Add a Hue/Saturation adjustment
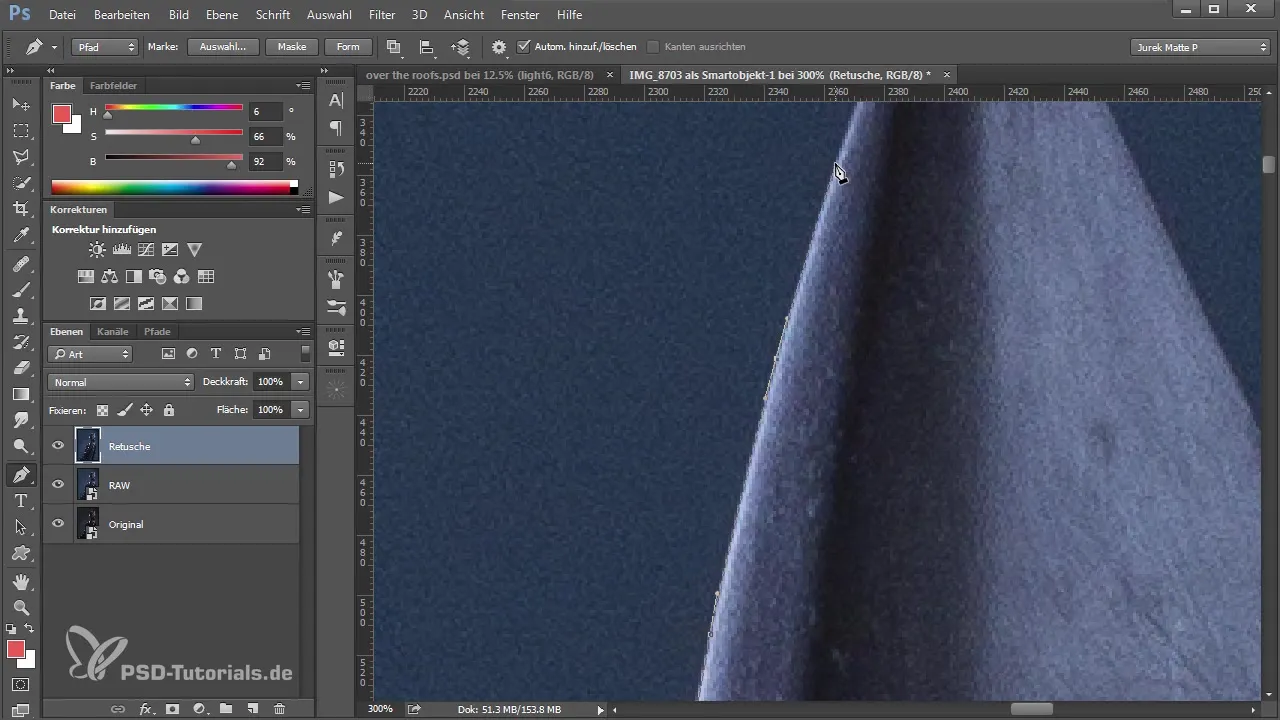 86,277
